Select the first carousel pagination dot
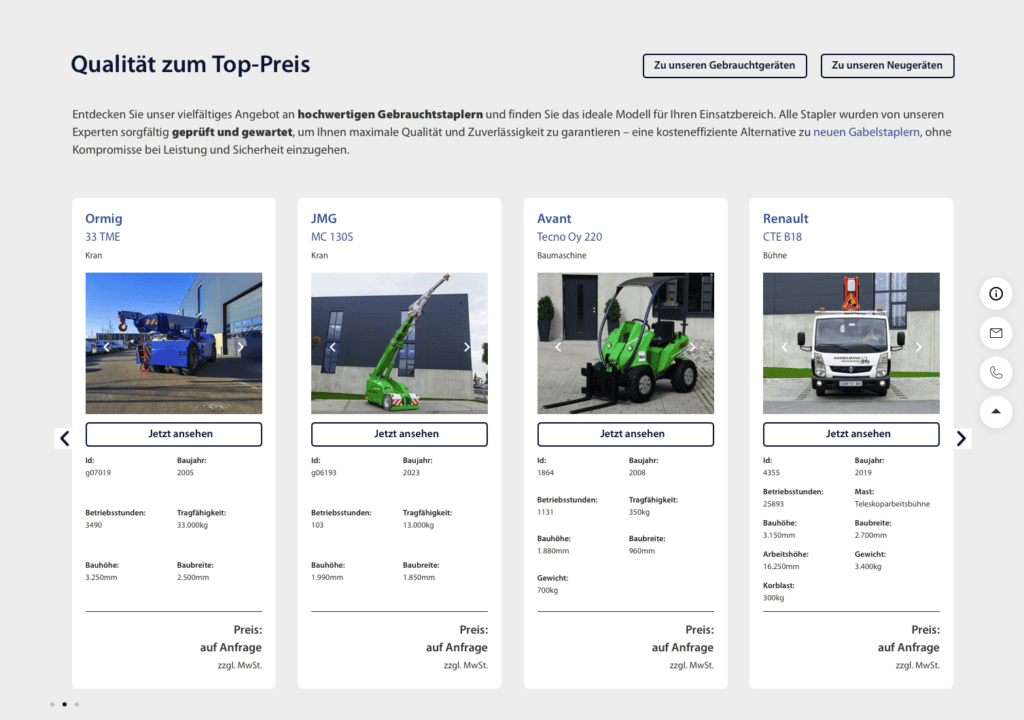 pos(52,704)
